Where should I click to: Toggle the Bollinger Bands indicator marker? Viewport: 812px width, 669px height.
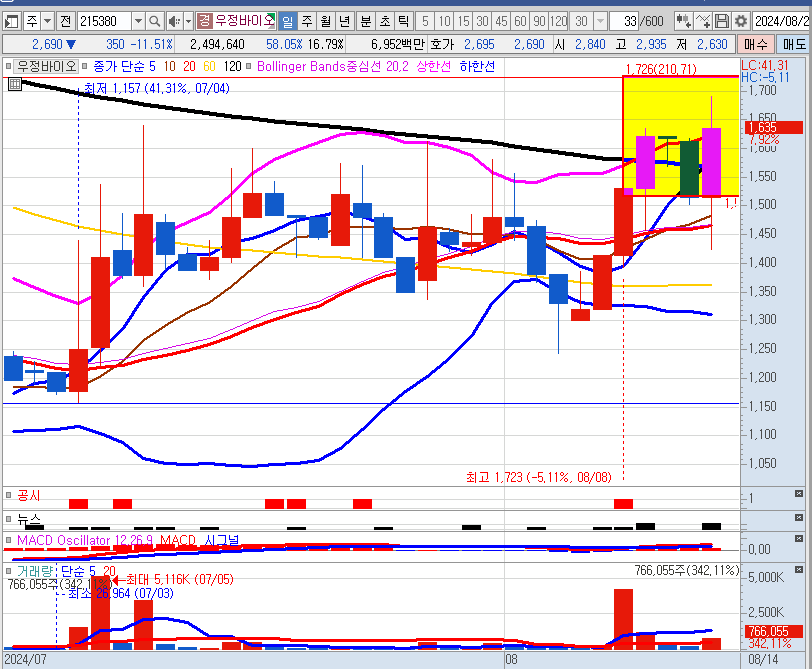point(249,66)
